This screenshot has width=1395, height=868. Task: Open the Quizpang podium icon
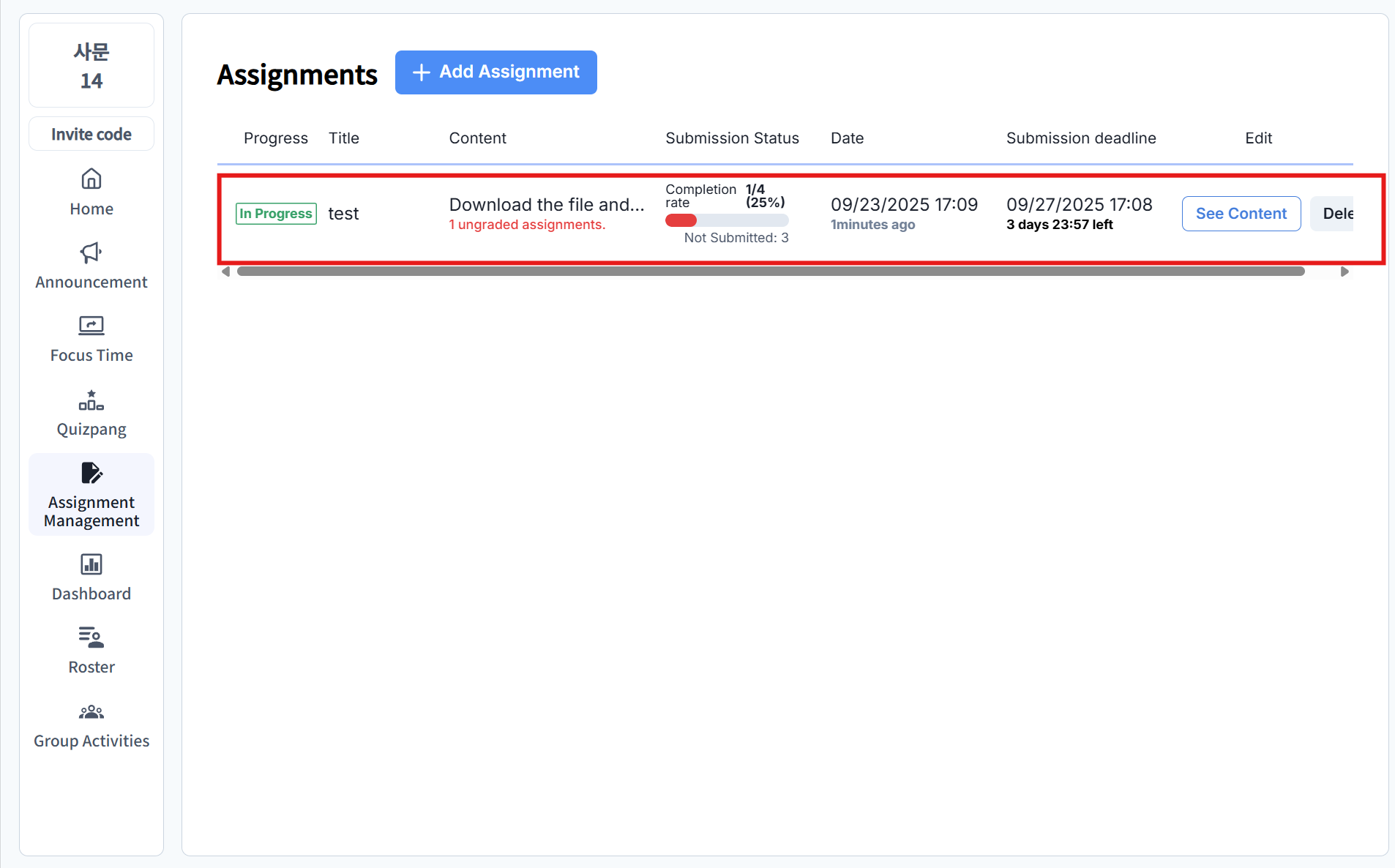(91, 400)
